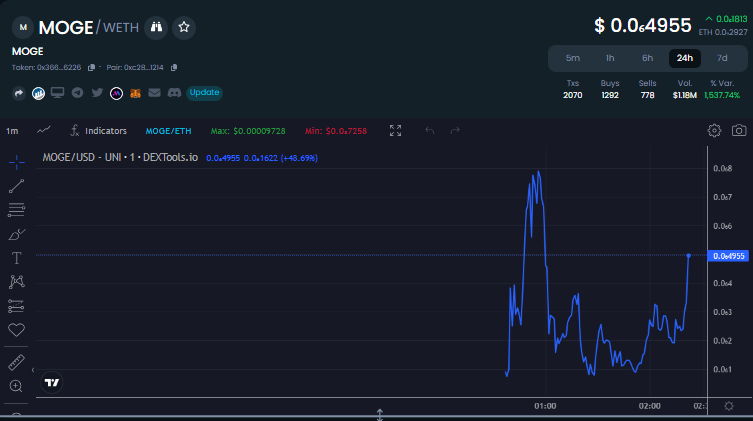
Task: Click the 02:00 time axis label
Action: [649, 406]
